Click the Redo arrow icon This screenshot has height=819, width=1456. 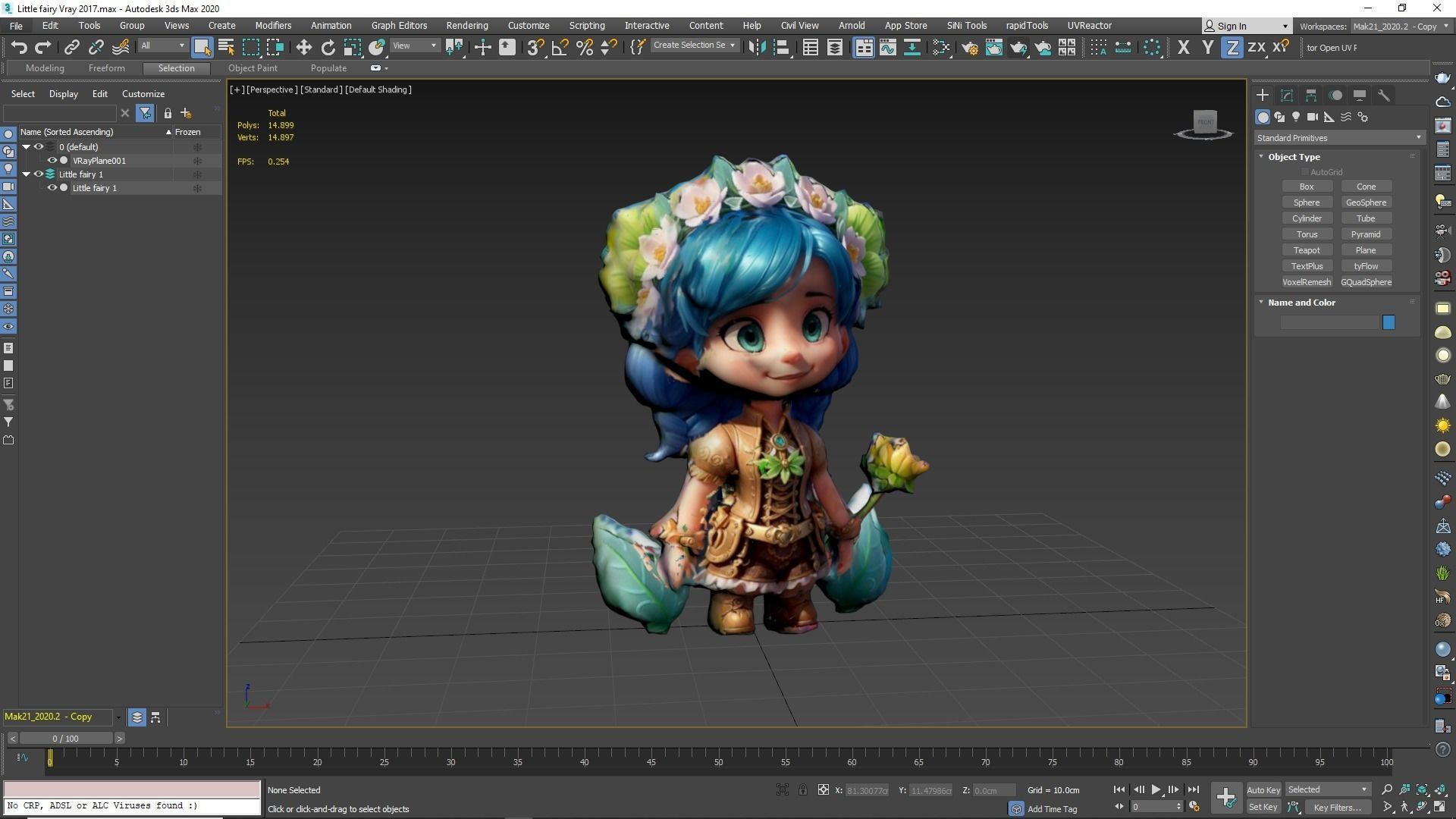click(x=43, y=47)
